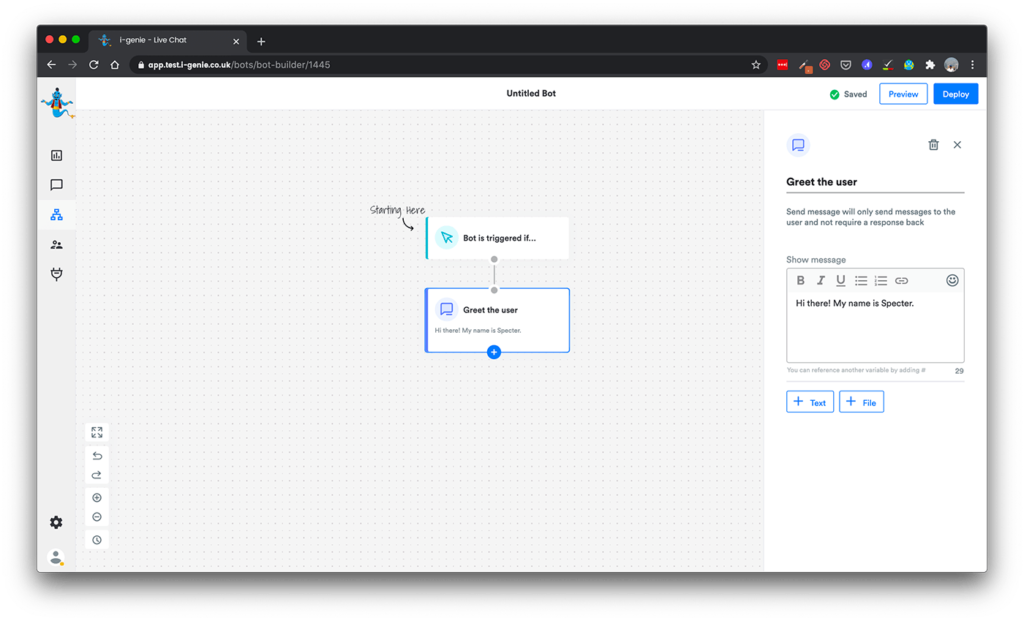Open the chat conversations sidebar icon

coord(56,185)
